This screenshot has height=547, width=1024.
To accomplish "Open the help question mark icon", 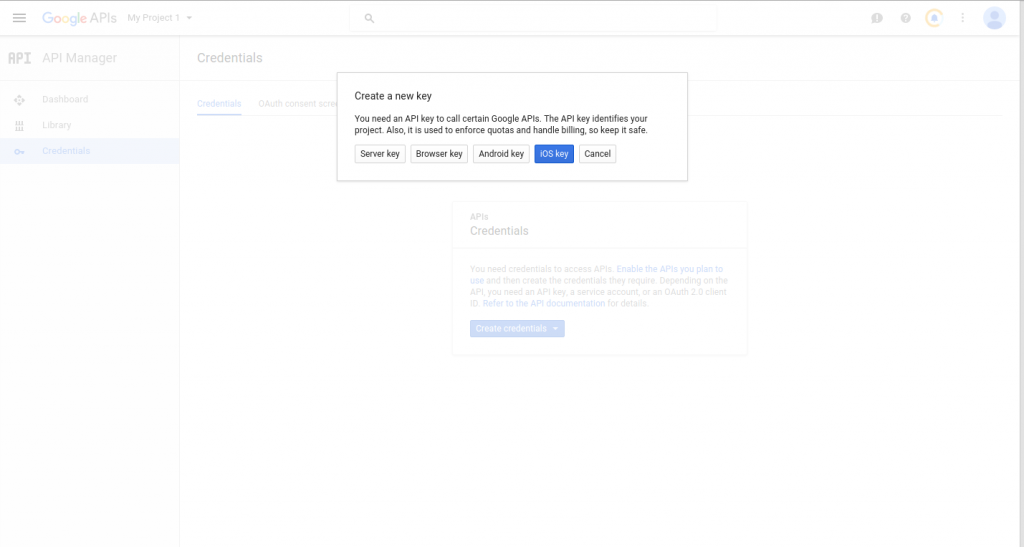I will click(906, 18).
